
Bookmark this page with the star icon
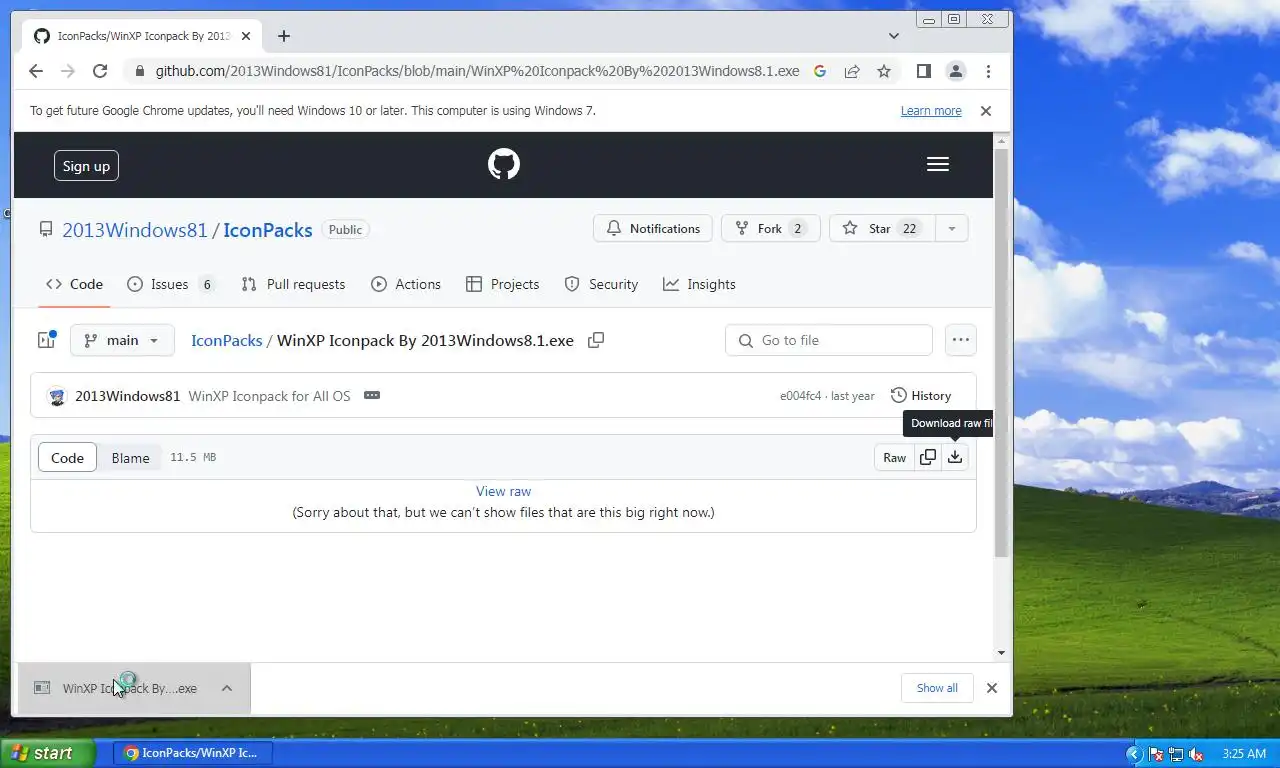884,71
